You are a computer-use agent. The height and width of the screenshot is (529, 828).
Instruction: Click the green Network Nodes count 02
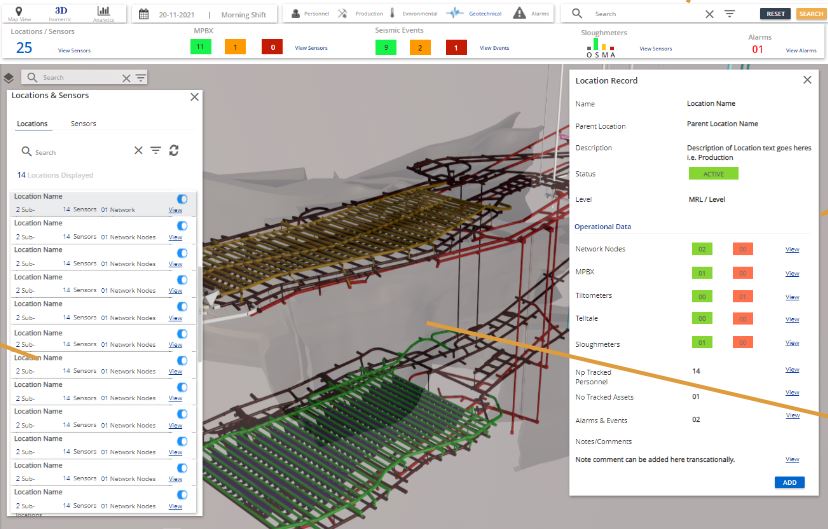pos(702,249)
